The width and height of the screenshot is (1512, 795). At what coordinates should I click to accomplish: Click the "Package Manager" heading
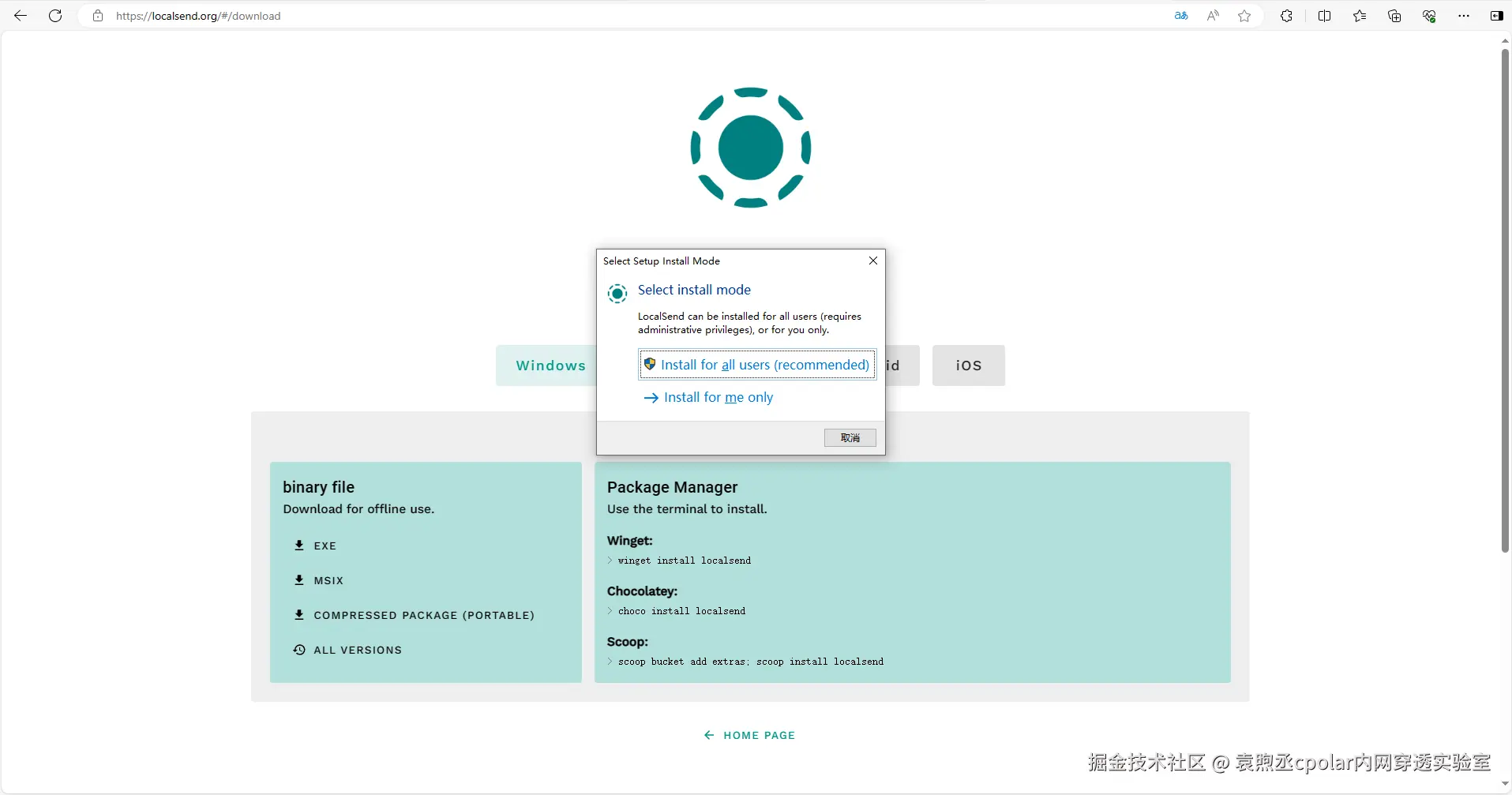click(x=673, y=487)
